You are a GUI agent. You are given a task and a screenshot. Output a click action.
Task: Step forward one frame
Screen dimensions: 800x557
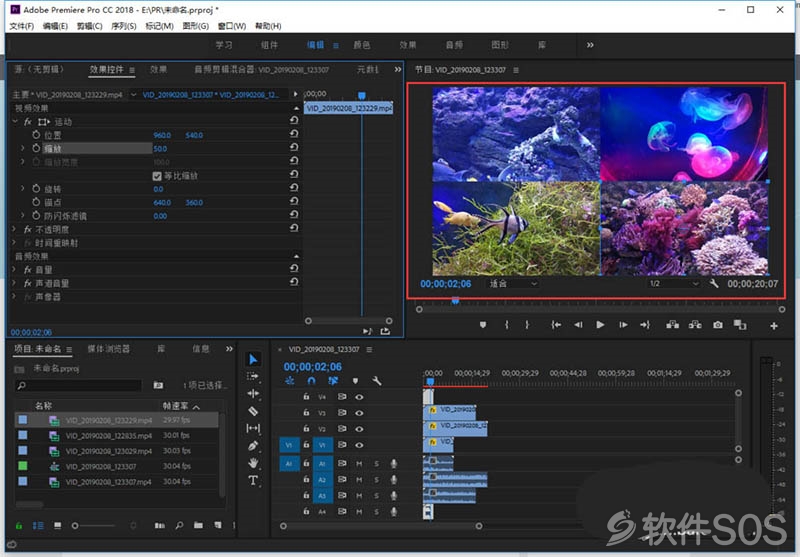pyautogui.click(x=623, y=324)
